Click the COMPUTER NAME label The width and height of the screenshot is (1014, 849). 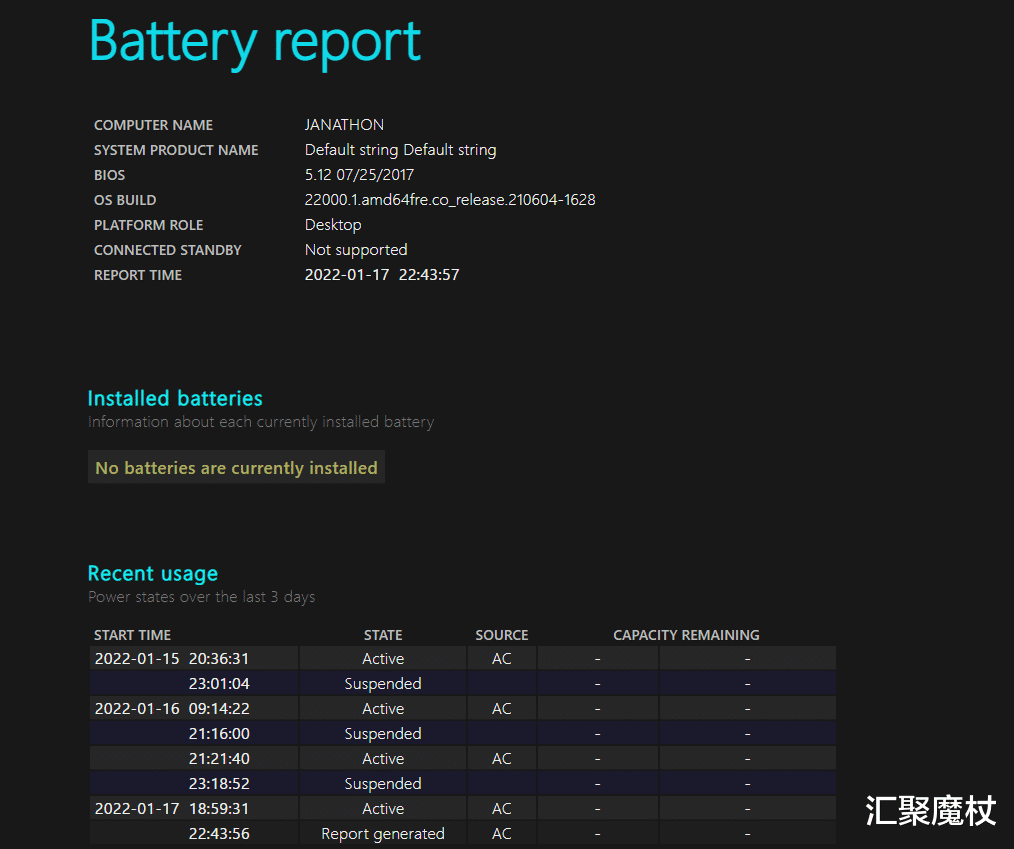pos(153,125)
